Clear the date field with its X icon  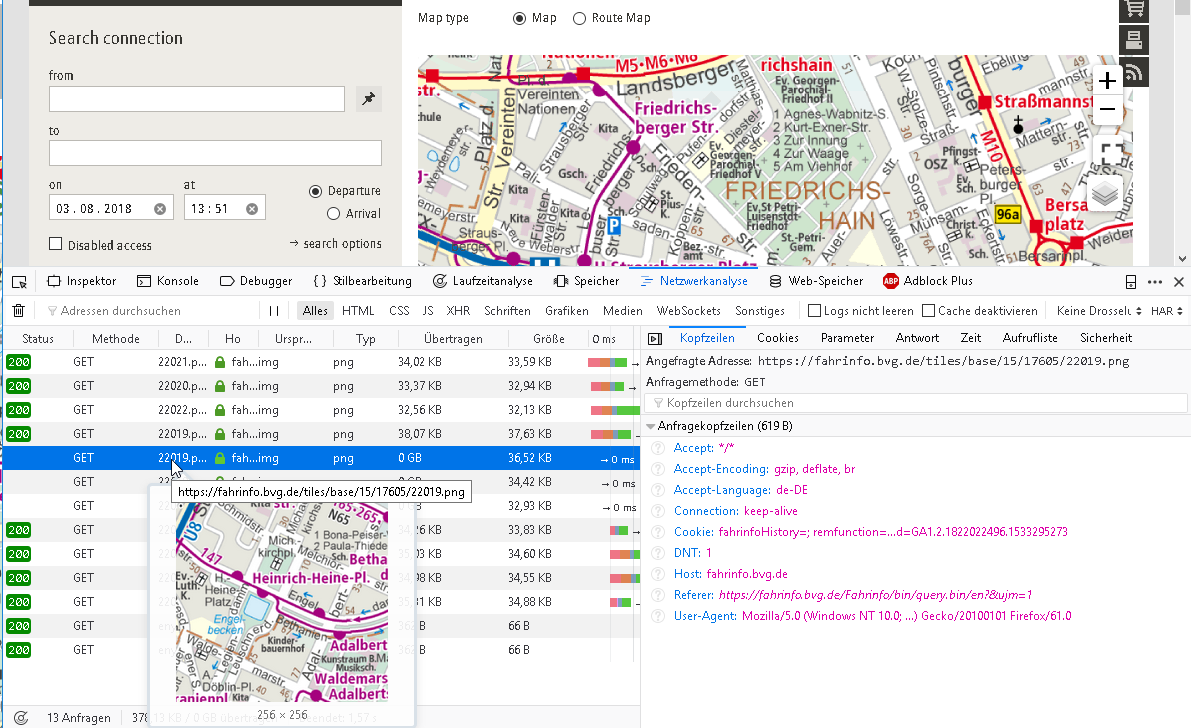(x=160, y=209)
